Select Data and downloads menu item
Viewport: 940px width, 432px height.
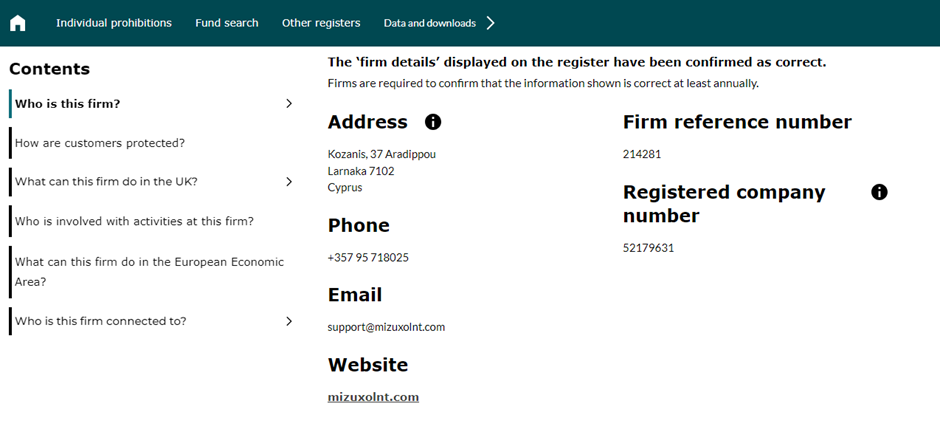429,23
